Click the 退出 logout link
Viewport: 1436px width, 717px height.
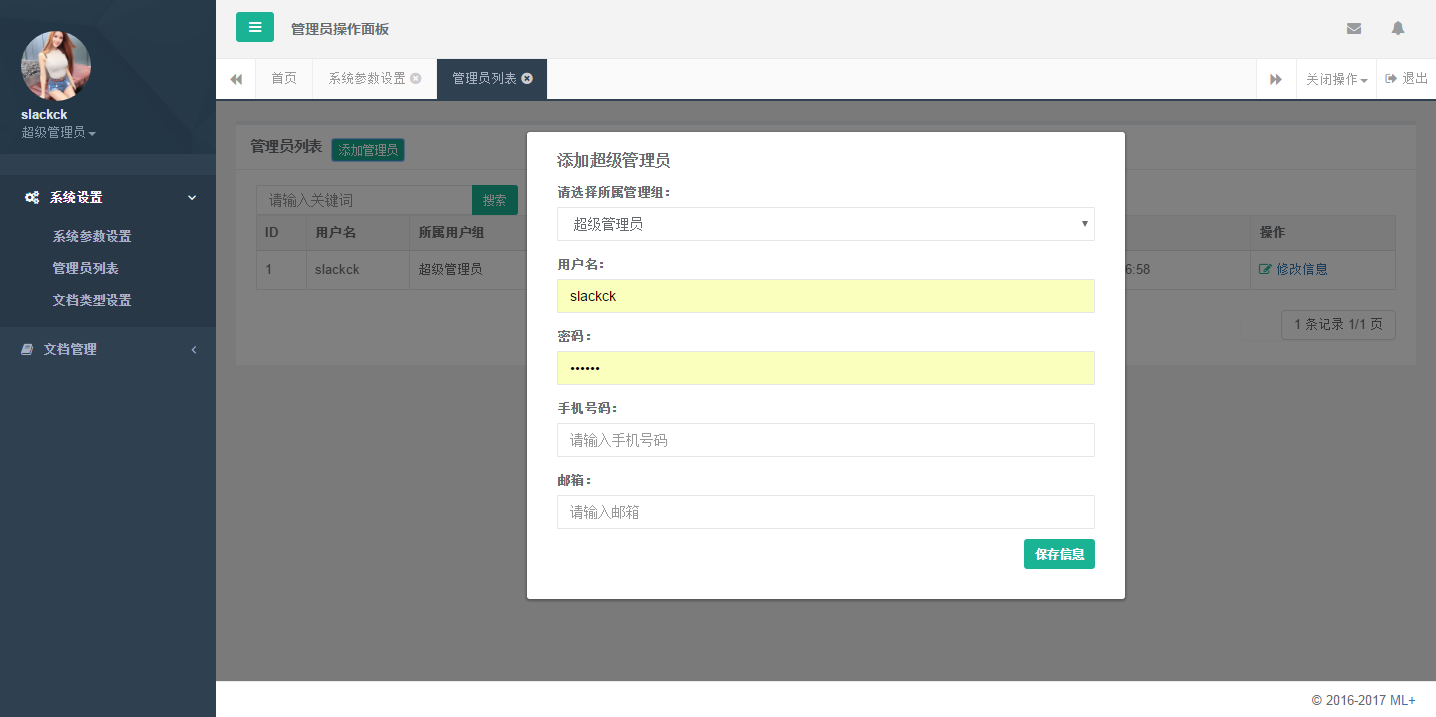pos(1407,79)
